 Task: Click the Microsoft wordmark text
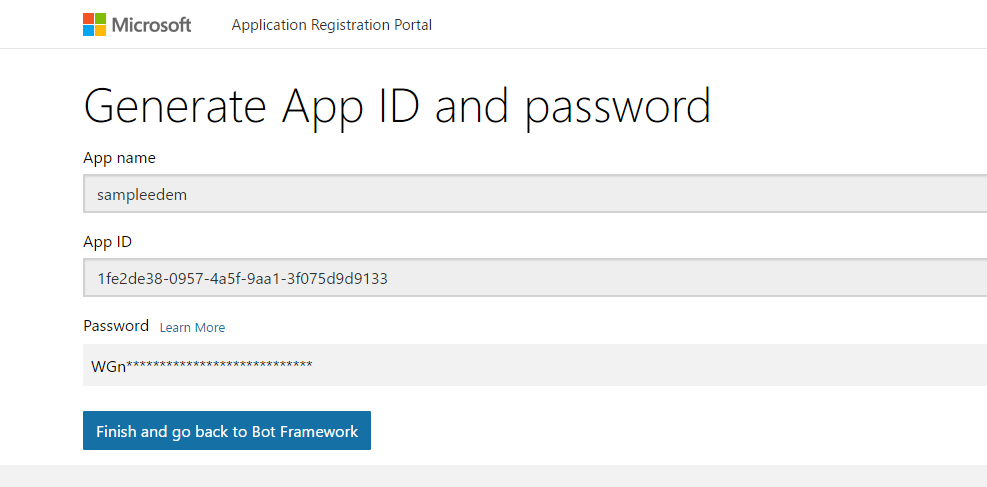point(151,25)
